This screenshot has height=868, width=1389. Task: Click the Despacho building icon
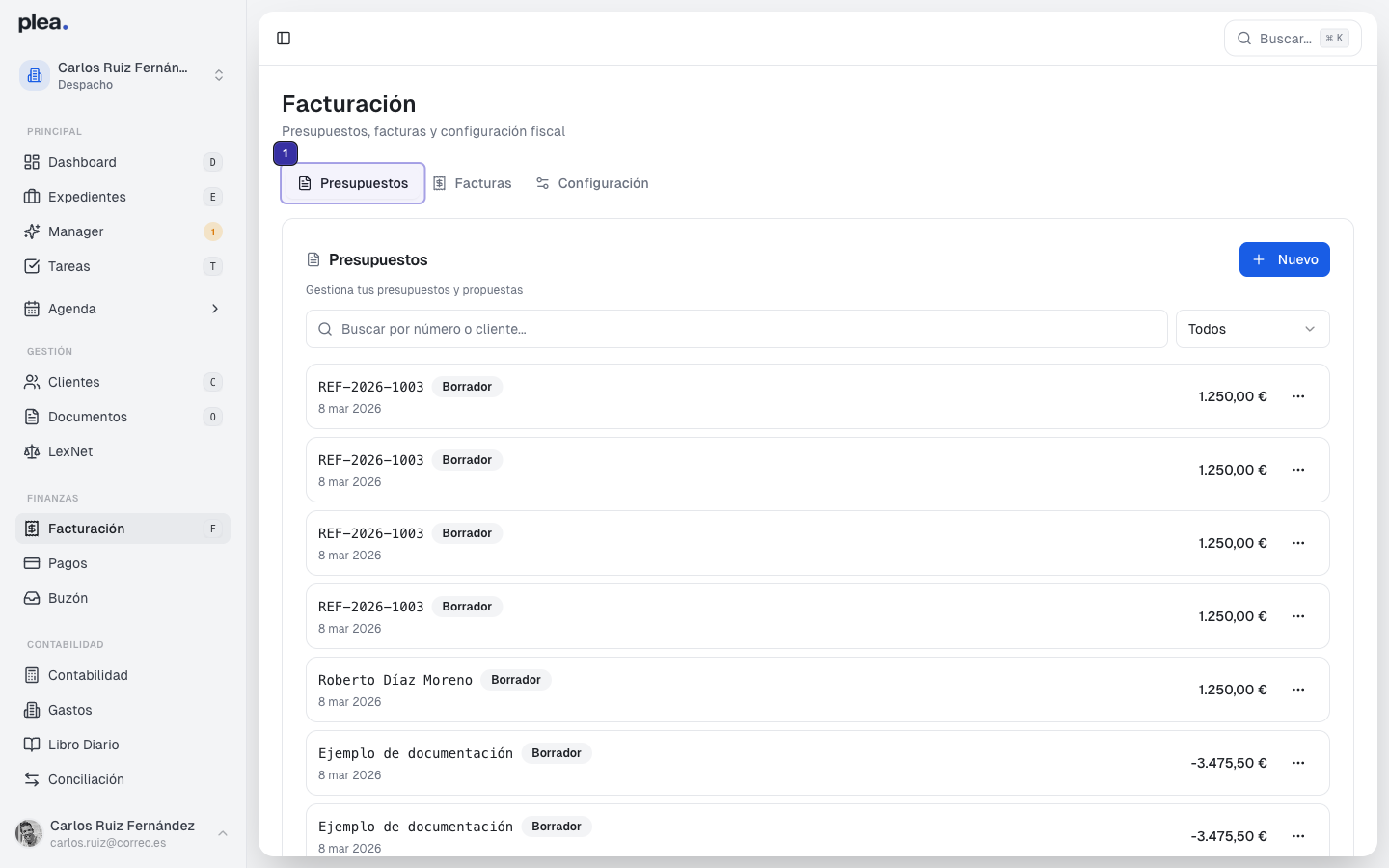(x=35, y=75)
